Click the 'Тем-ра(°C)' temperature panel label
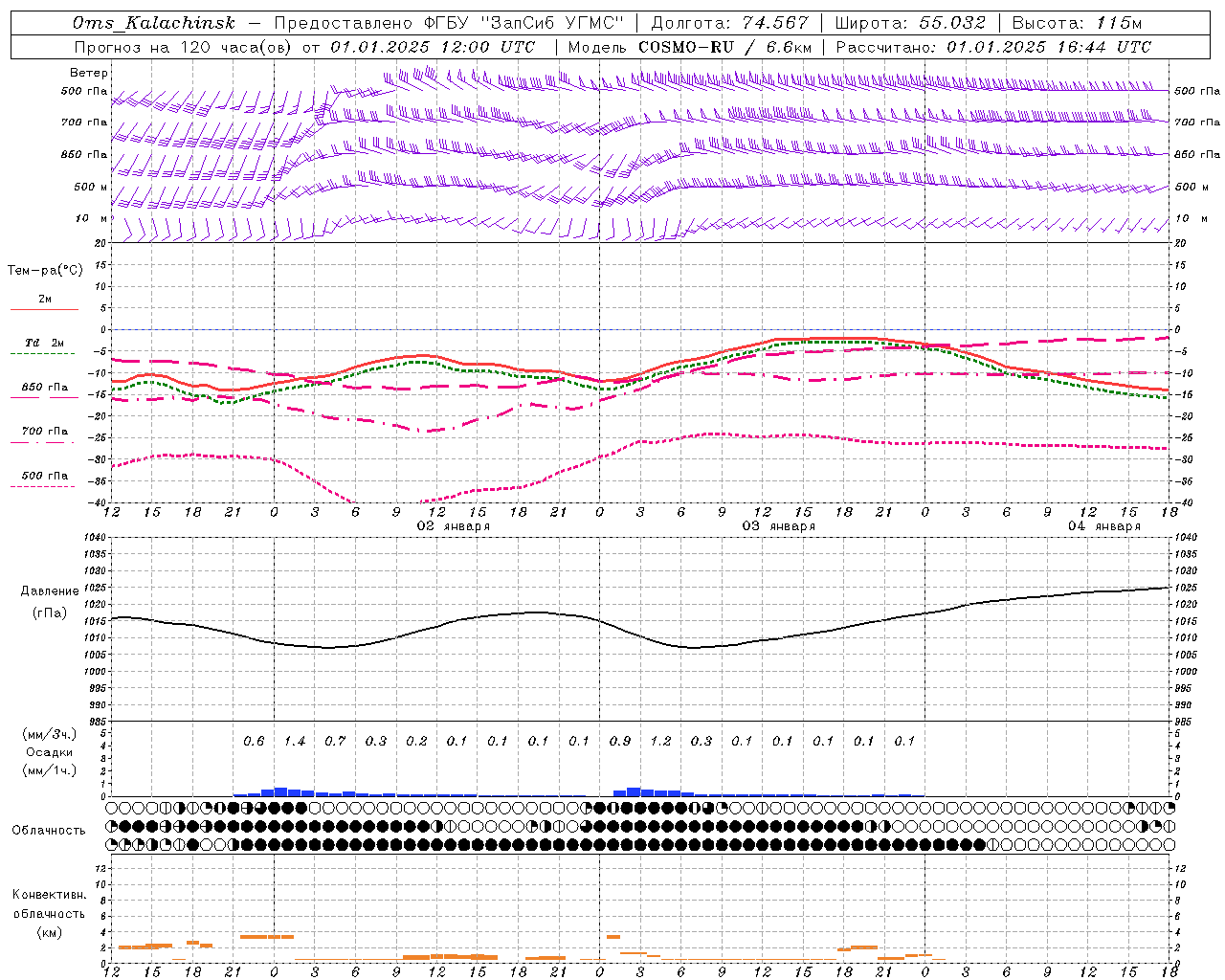 point(45,271)
